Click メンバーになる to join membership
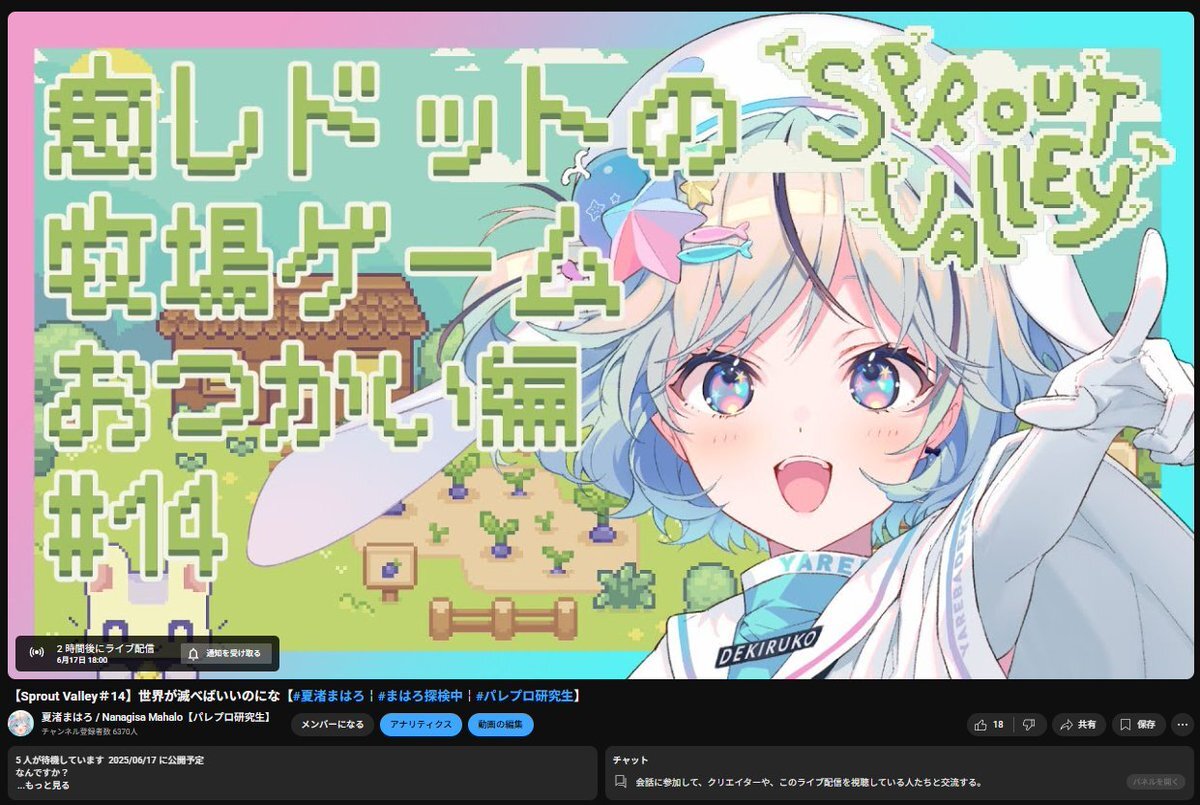Viewport: 1200px width, 805px height. point(332,725)
